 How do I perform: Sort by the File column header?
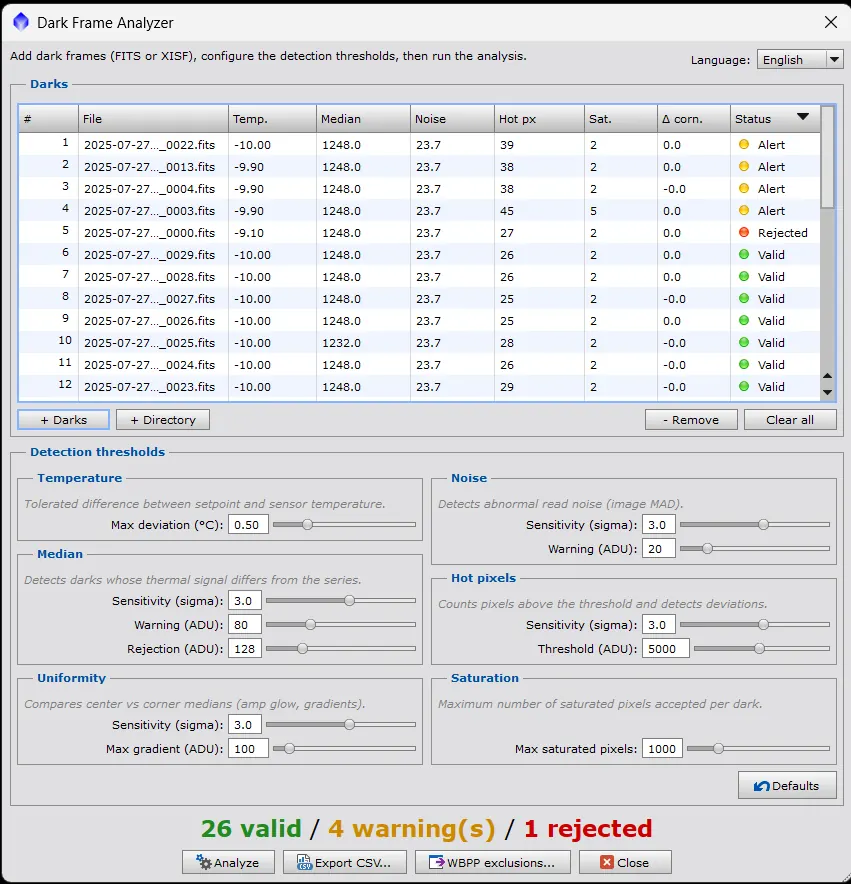click(153, 119)
